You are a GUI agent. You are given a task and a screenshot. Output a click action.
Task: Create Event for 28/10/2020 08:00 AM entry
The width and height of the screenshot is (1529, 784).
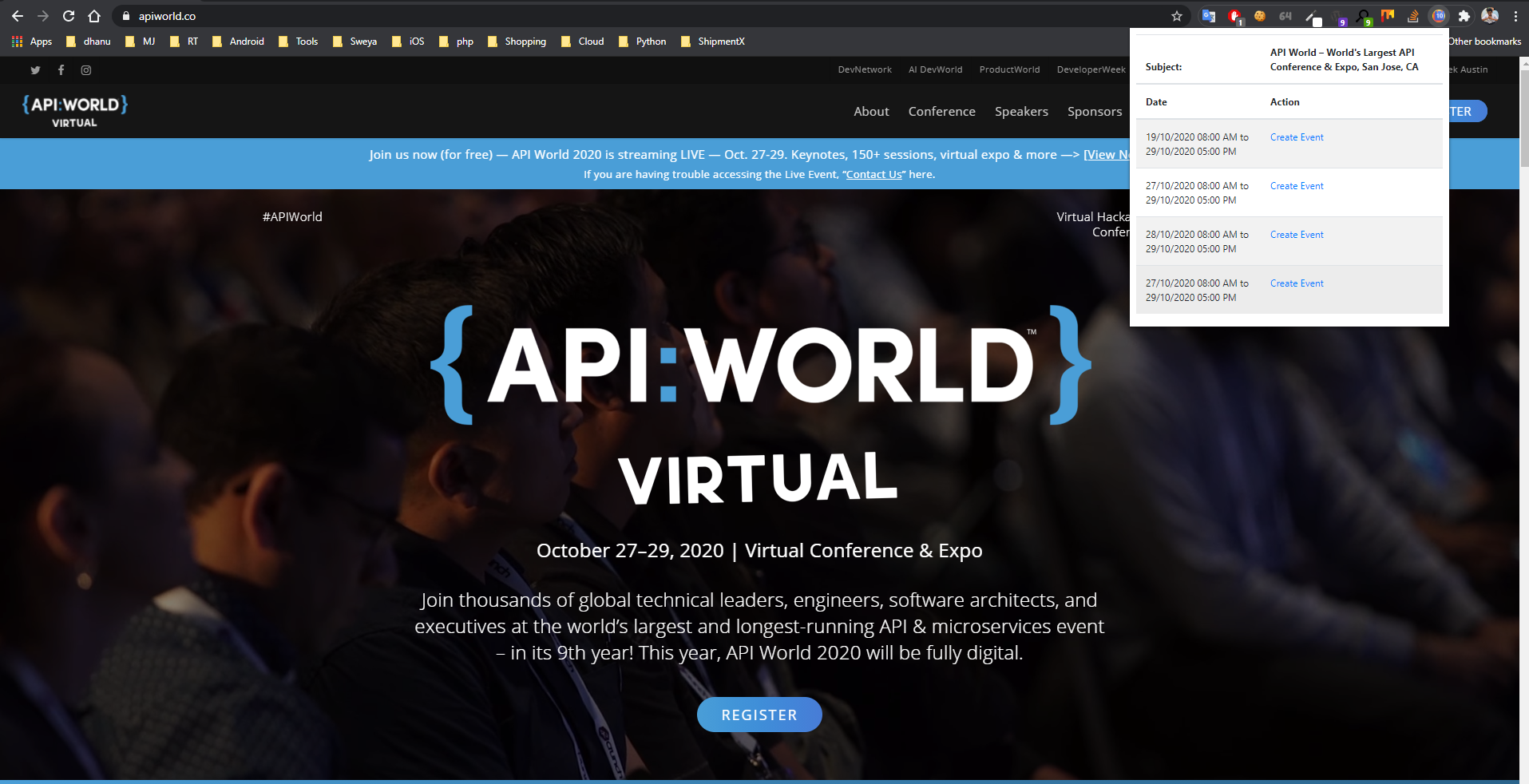[x=1297, y=235]
